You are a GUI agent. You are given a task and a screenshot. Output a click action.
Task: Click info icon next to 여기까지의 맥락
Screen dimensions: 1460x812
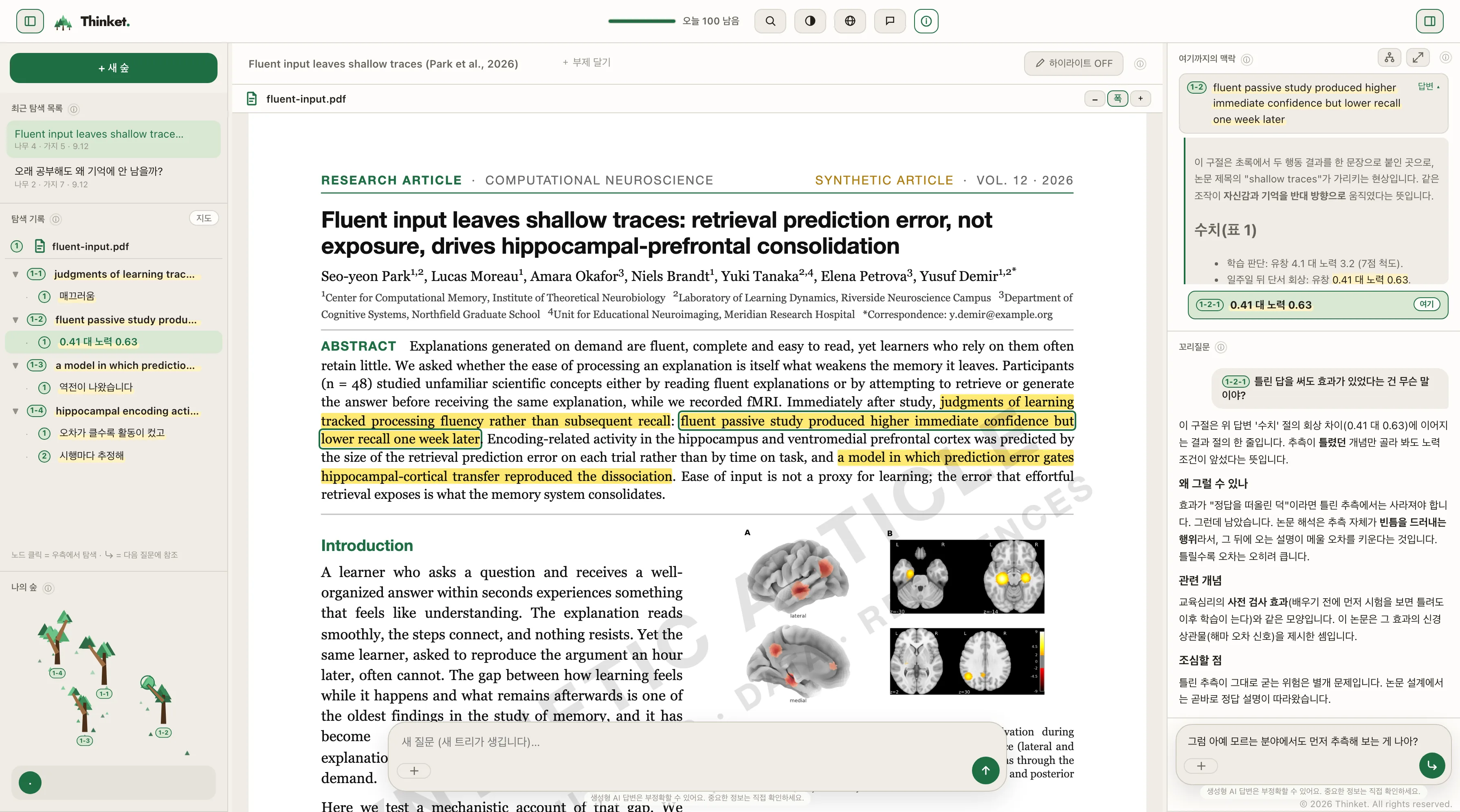[x=1247, y=59]
